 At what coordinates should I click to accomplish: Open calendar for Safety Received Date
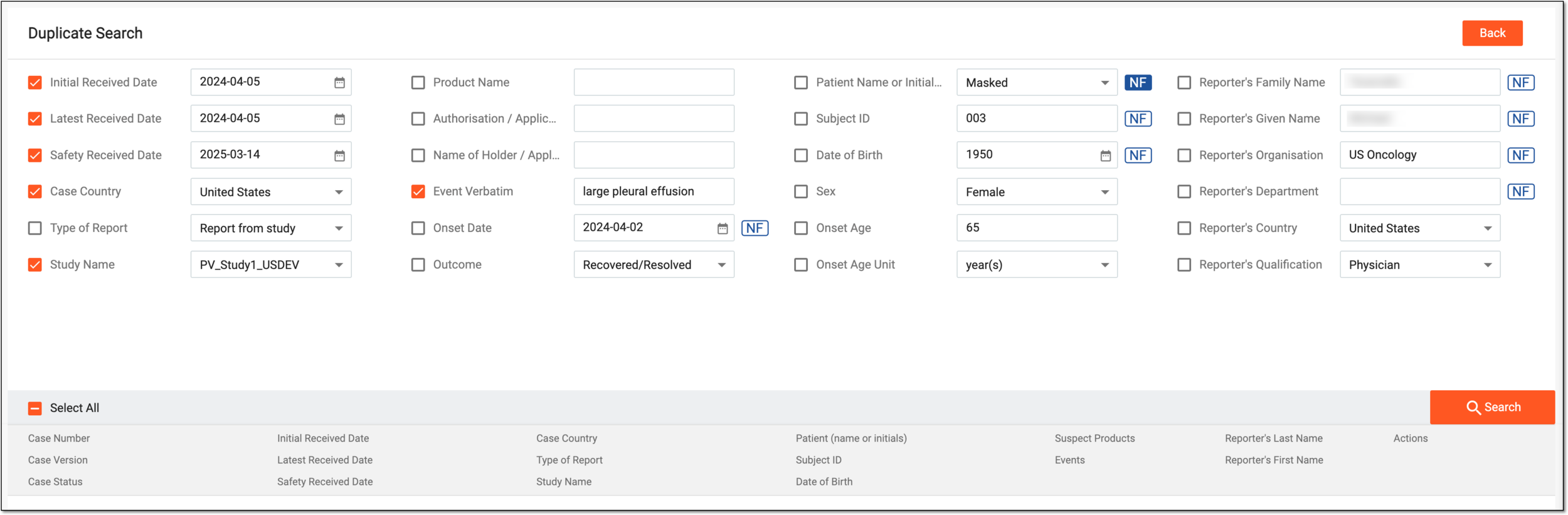point(339,155)
